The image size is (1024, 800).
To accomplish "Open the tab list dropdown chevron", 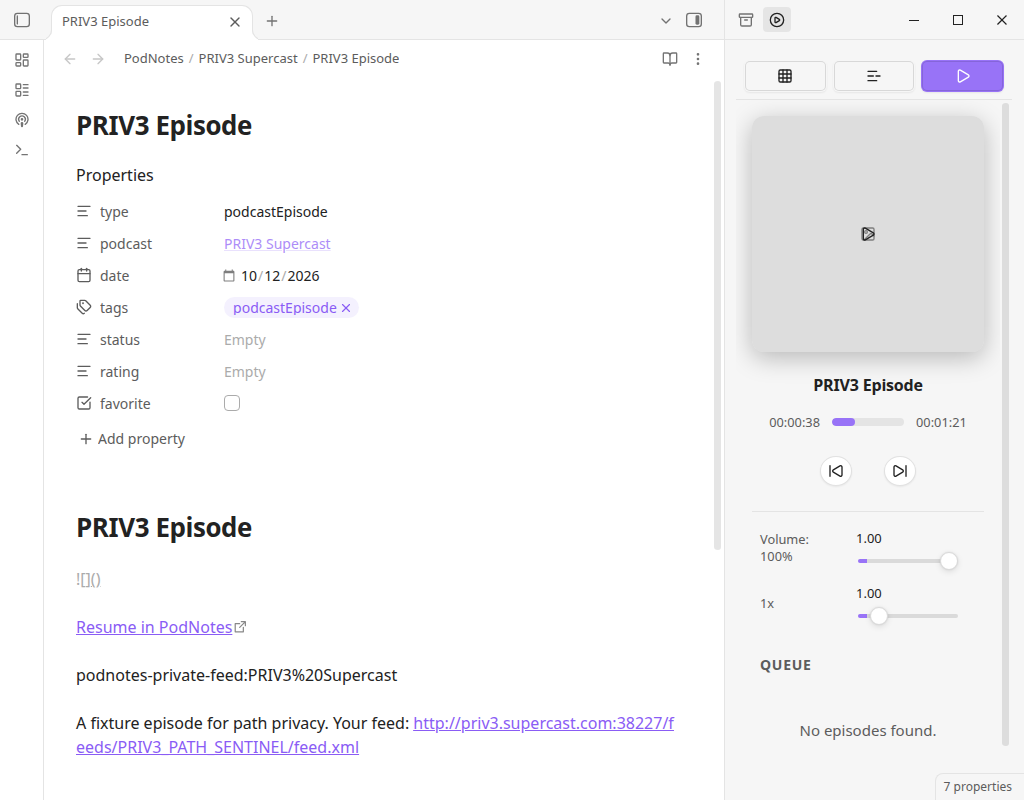I will click(665, 21).
